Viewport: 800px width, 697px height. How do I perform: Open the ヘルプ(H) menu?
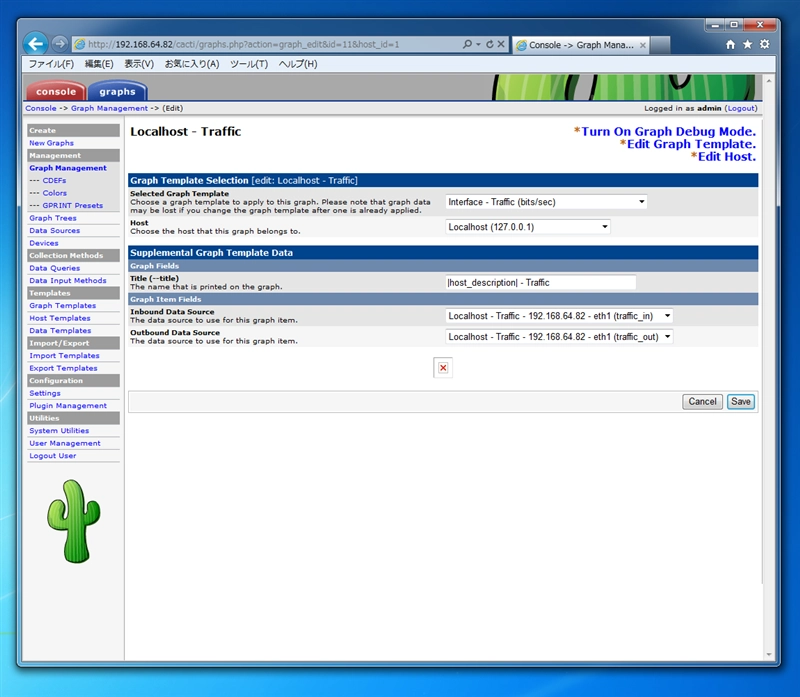pos(298,64)
